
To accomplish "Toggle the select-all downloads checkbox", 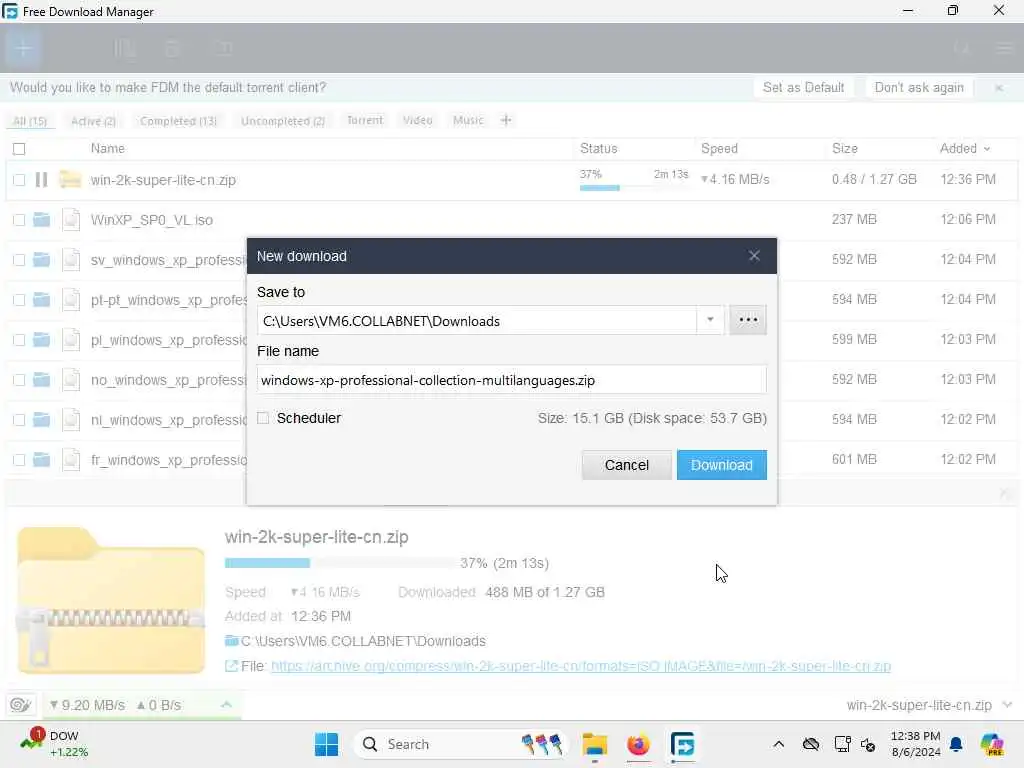I will pyautogui.click(x=19, y=149).
